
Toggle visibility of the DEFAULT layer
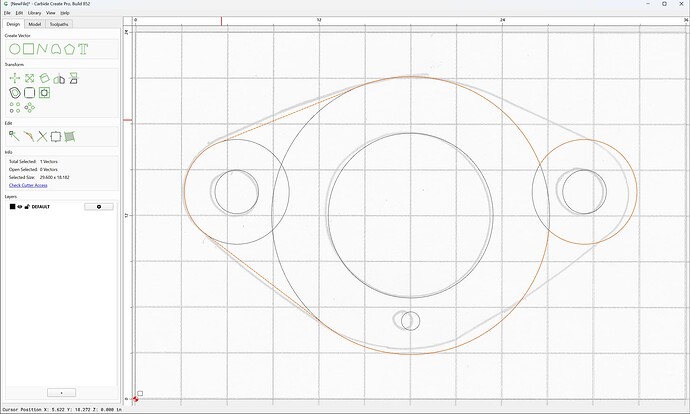click(20, 207)
